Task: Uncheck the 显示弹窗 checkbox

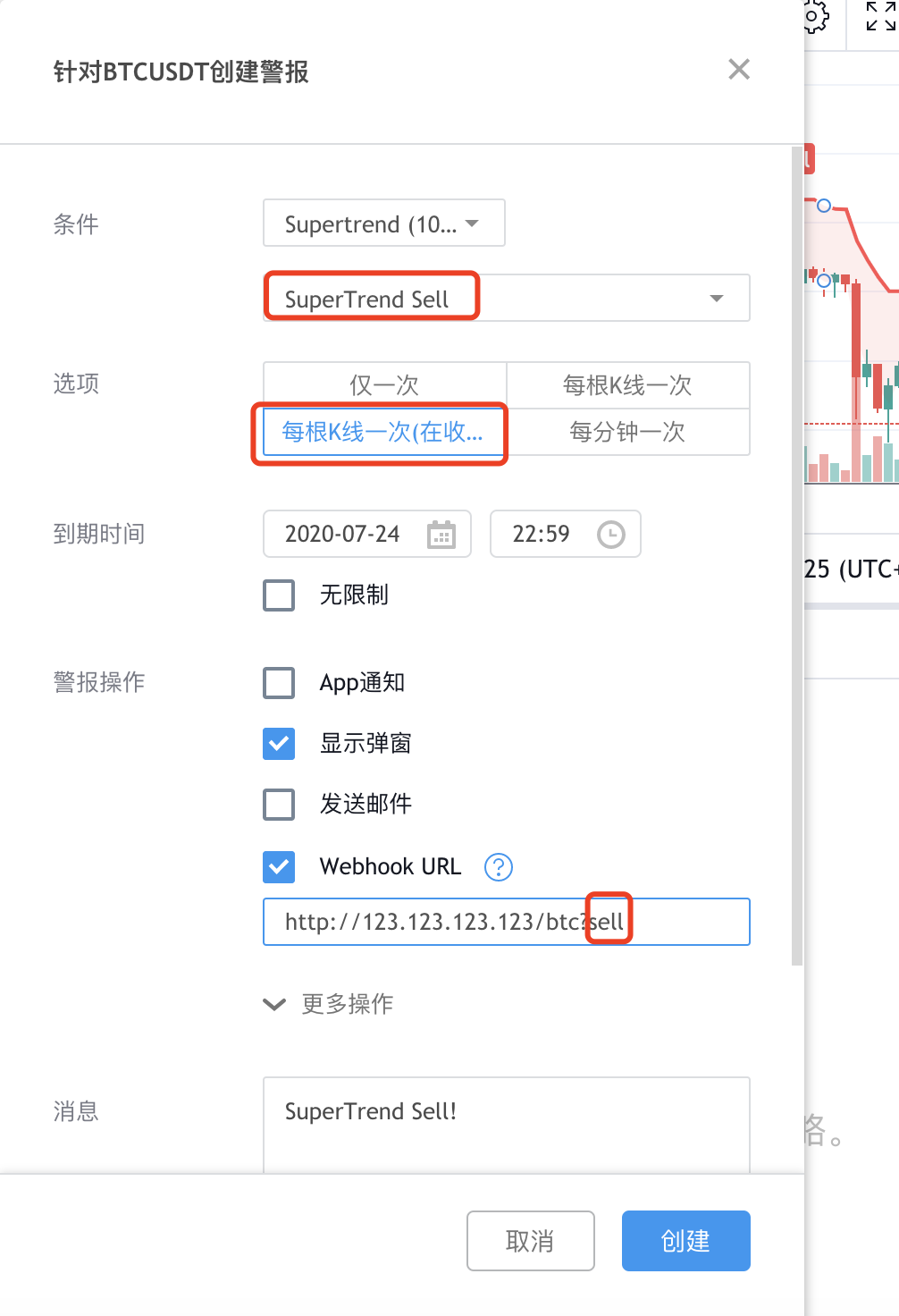Action: click(x=279, y=744)
